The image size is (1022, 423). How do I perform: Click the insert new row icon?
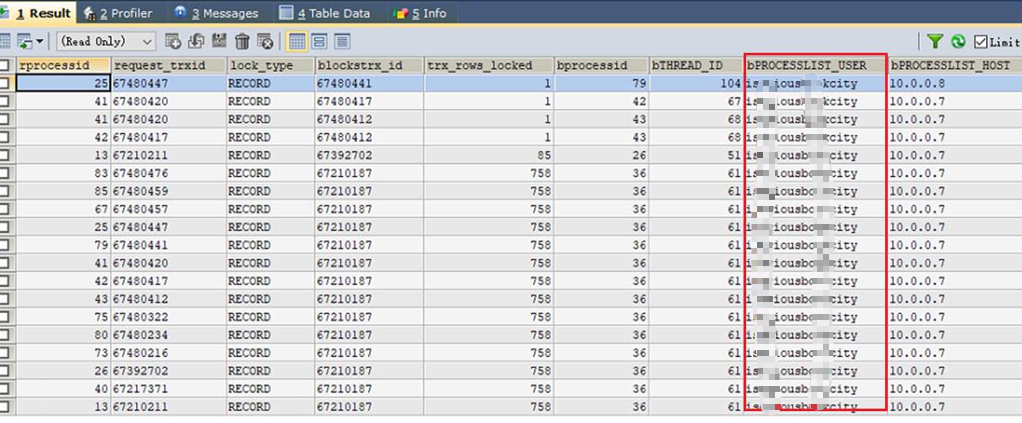[173, 41]
